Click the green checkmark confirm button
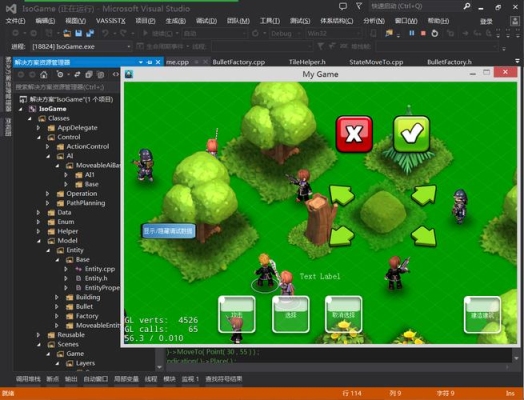The width and height of the screenshot is (524, 400). tap(411, 134)
